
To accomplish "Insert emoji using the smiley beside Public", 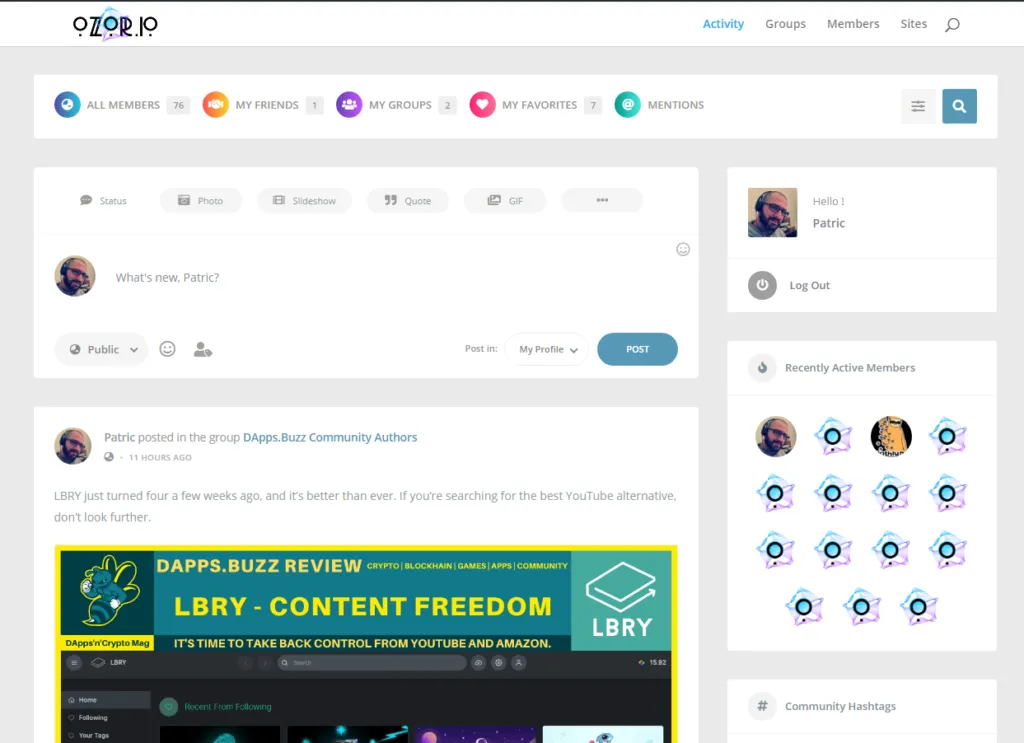I will coord(167,349).
